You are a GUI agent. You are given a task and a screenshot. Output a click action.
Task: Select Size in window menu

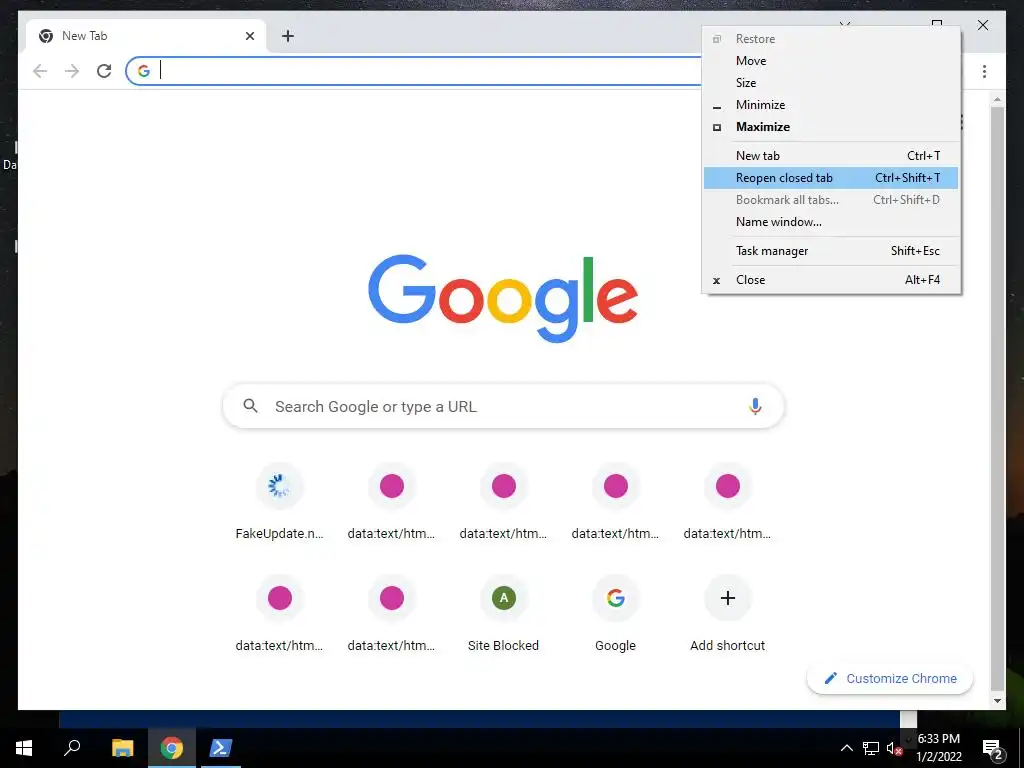tap(831, 83)
